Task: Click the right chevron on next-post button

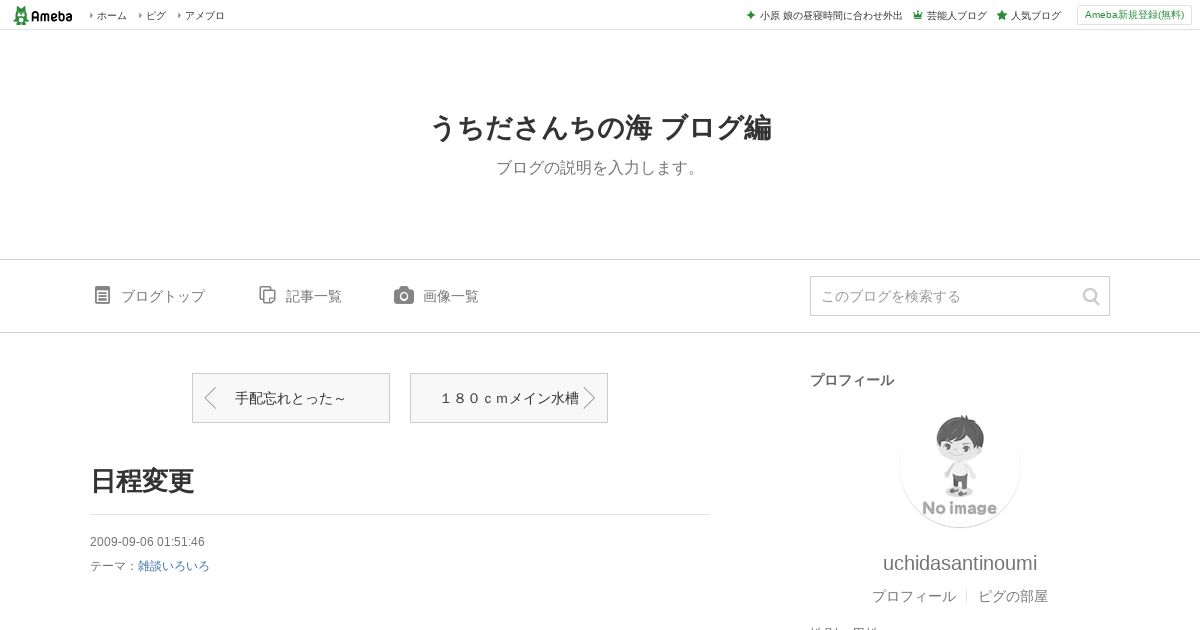Action: [590, 398]
